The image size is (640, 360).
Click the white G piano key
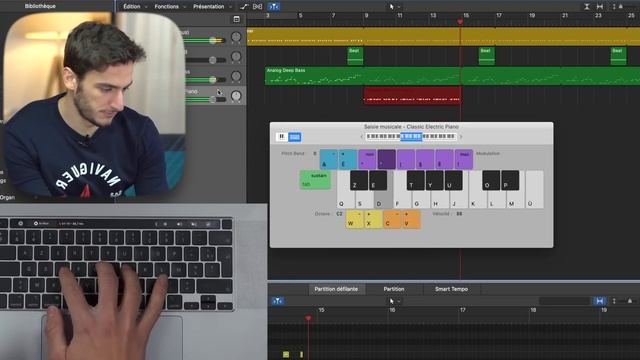tap(421, 200)
